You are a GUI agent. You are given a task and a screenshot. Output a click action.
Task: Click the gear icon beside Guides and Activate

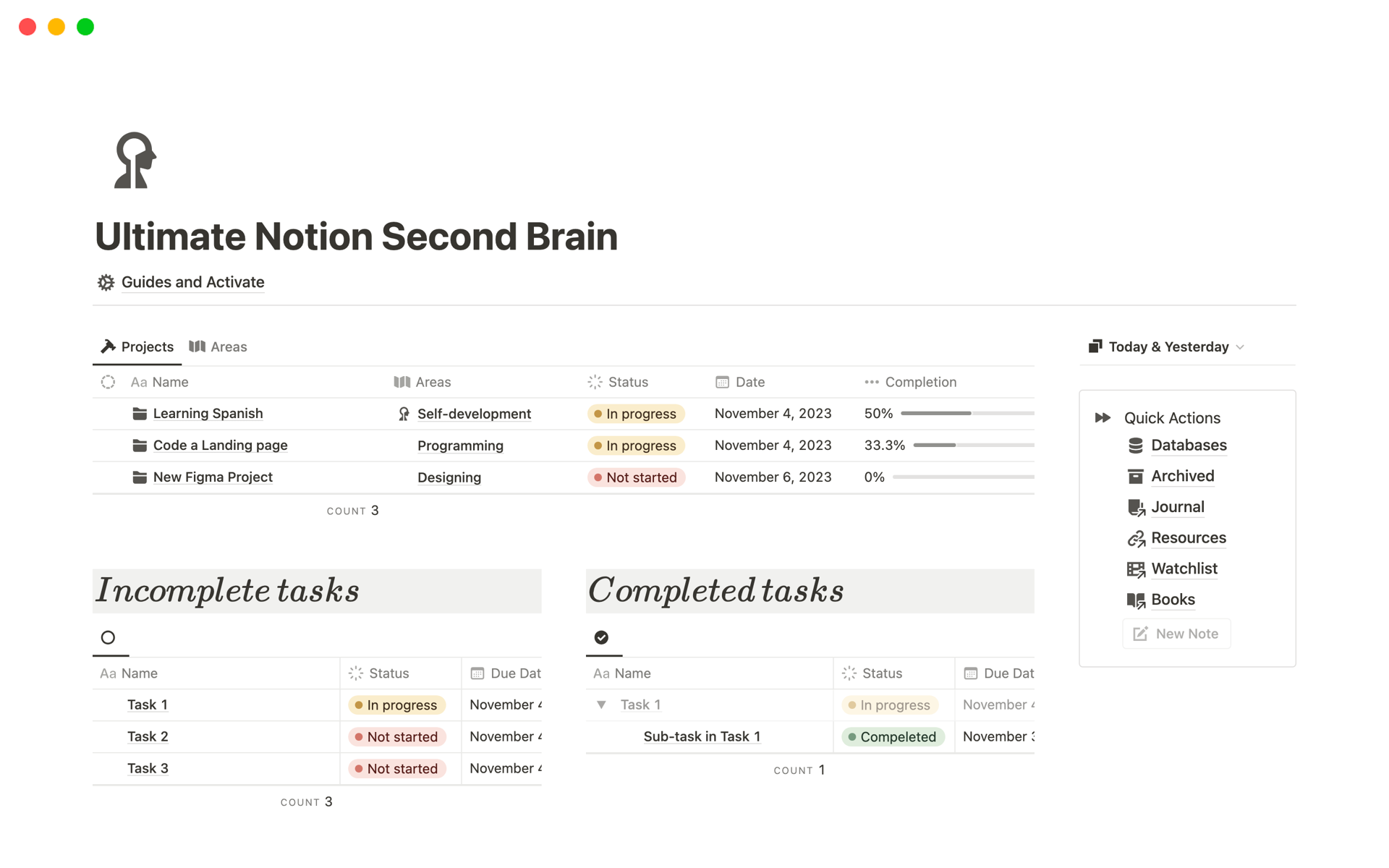coord(106,283)
